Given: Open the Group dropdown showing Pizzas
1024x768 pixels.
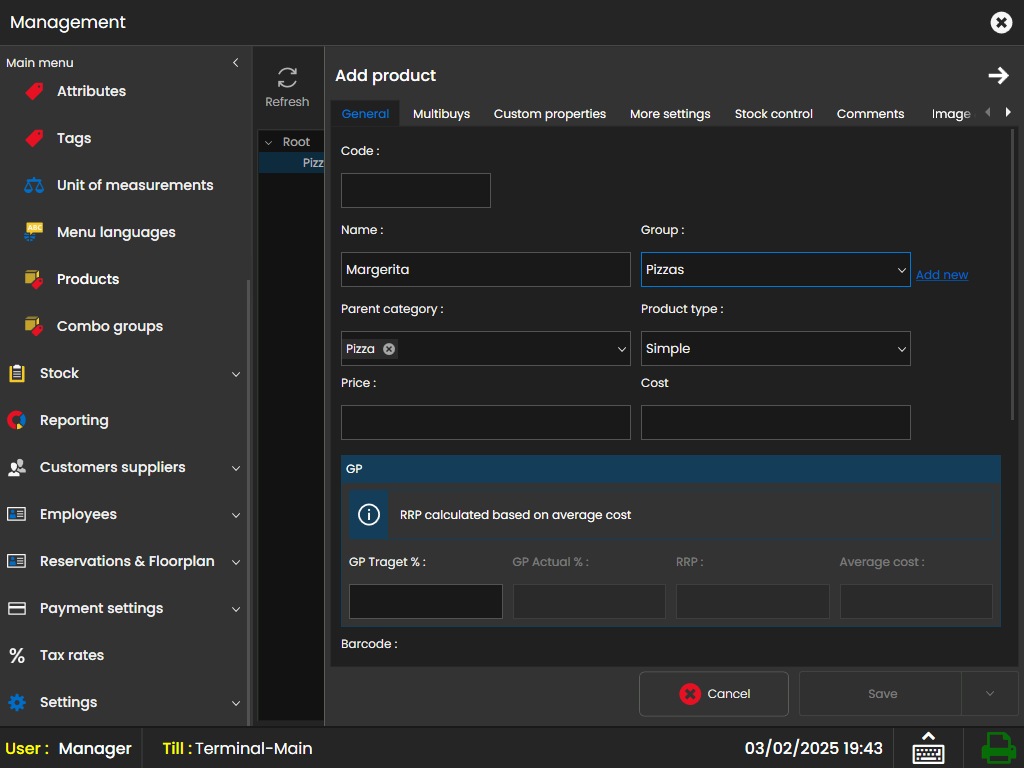Looking at the screenshot, I should point(775,270).
